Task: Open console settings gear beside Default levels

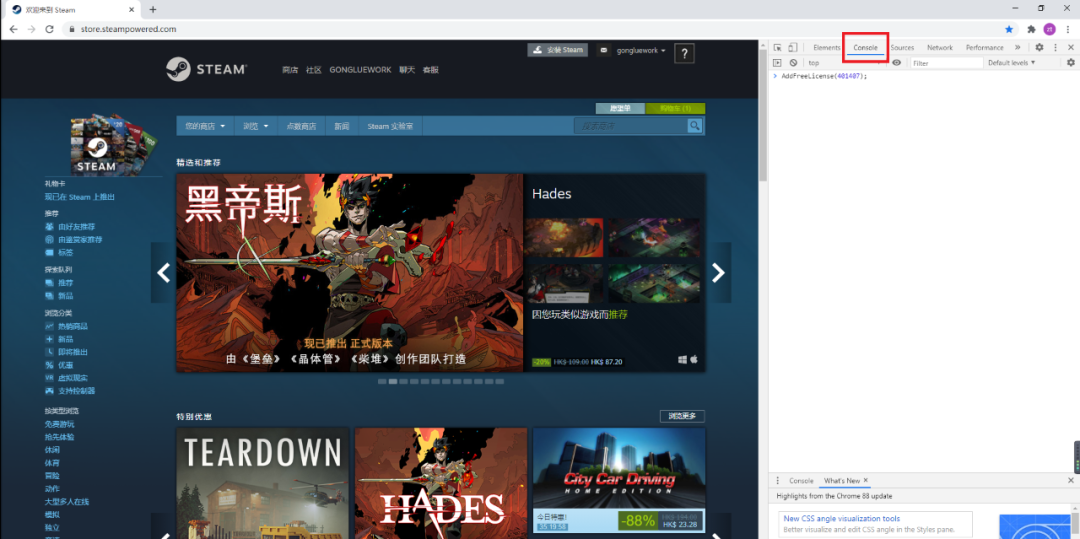Action: pyautogui.click(x=1070, y=63)
